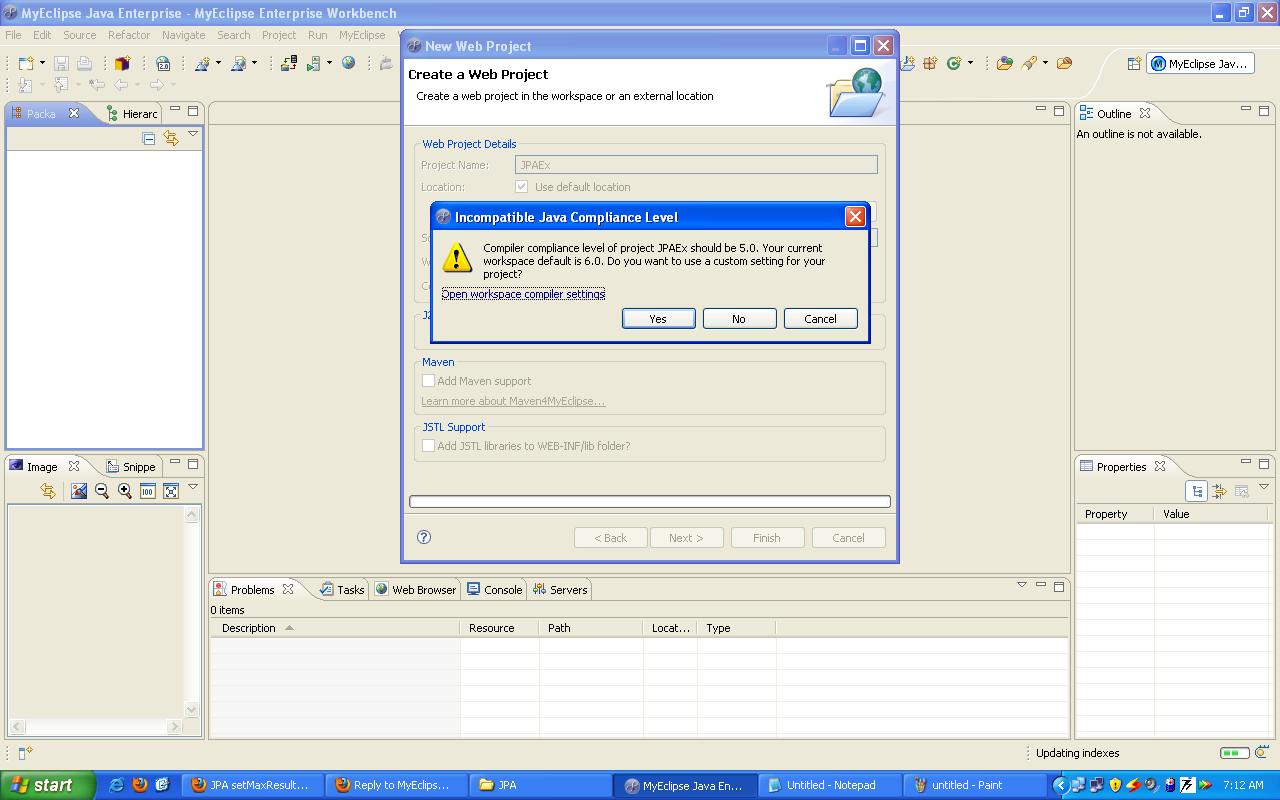
Task: Switch to the Tasks tab
Action: pyautogui.click(x=342, y=590)
